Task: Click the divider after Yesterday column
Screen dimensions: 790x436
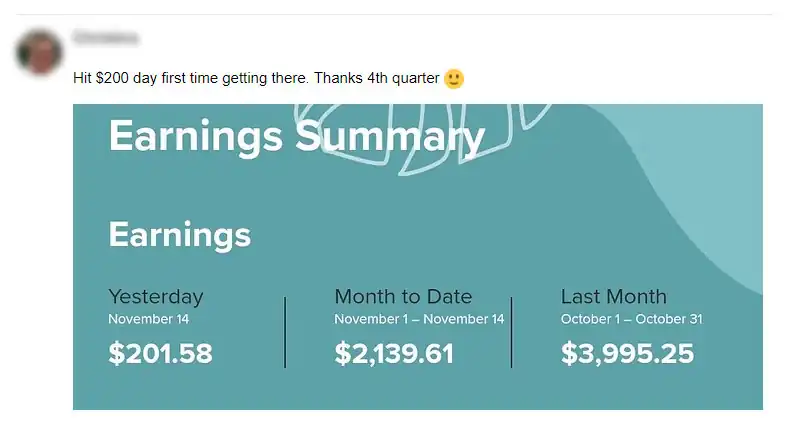Action: [285, 332]
